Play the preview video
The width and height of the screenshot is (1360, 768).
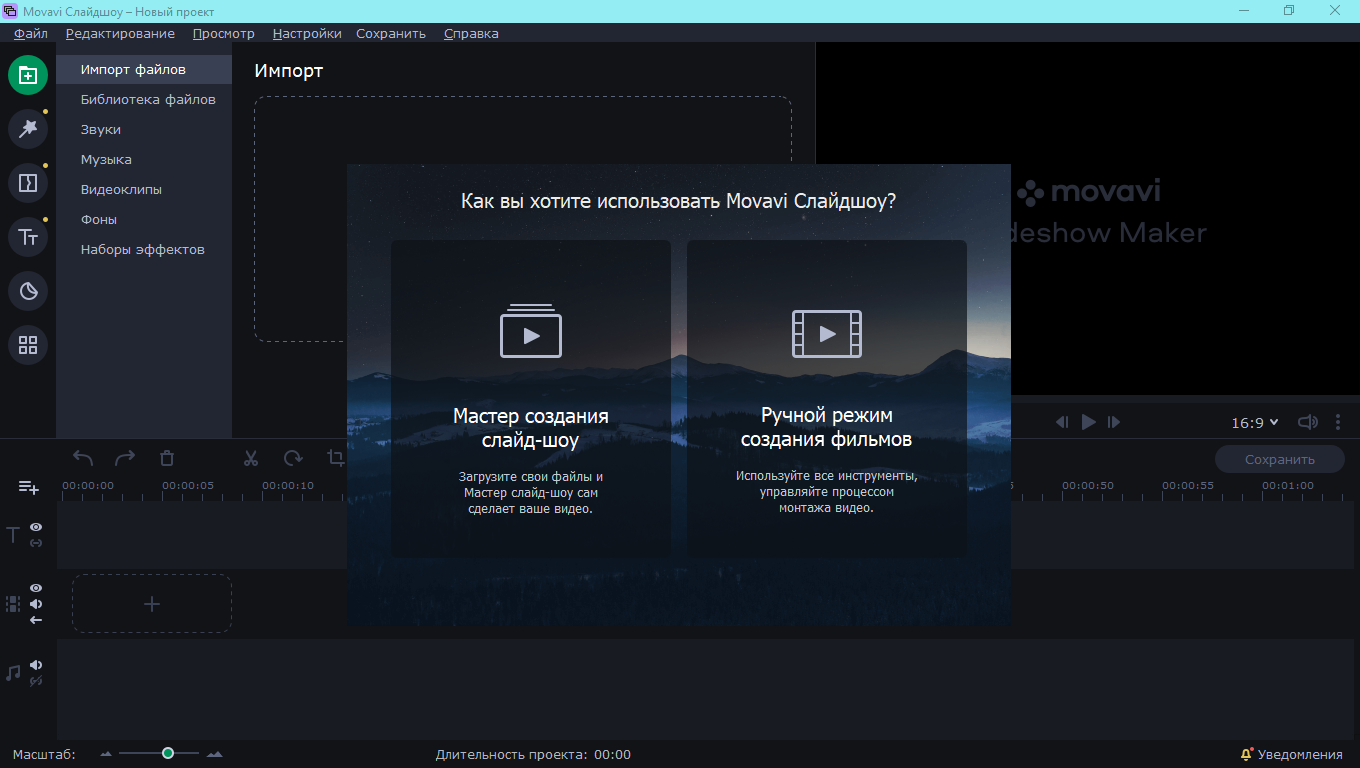click(1089, 422)
